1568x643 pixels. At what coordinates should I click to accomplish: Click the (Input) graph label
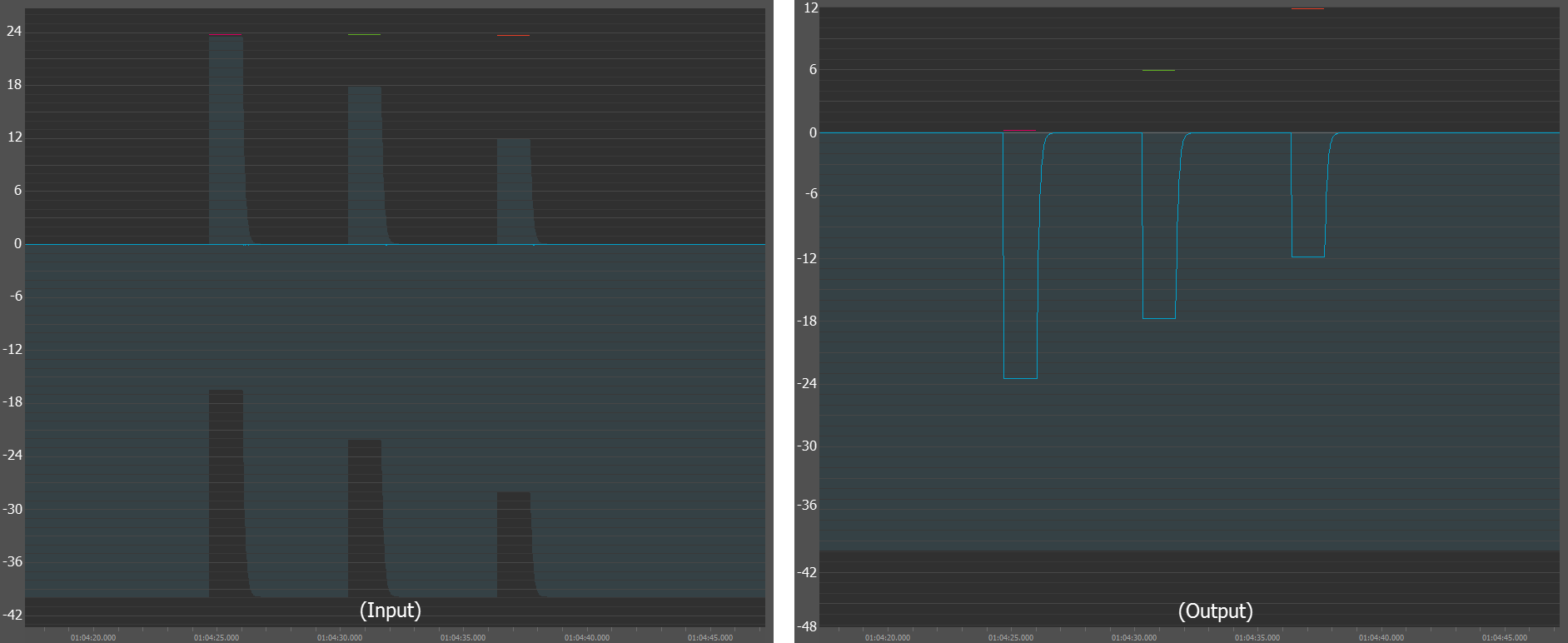click(x=390, y=611)
